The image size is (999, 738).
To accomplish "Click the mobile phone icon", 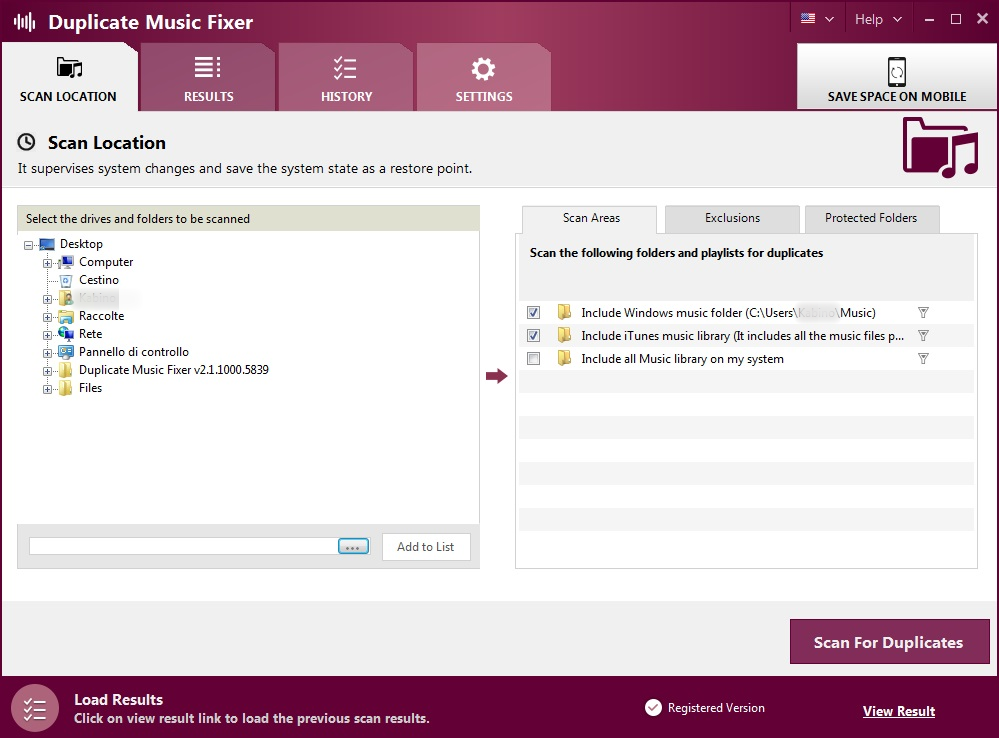I will click(x=896, y=71).
